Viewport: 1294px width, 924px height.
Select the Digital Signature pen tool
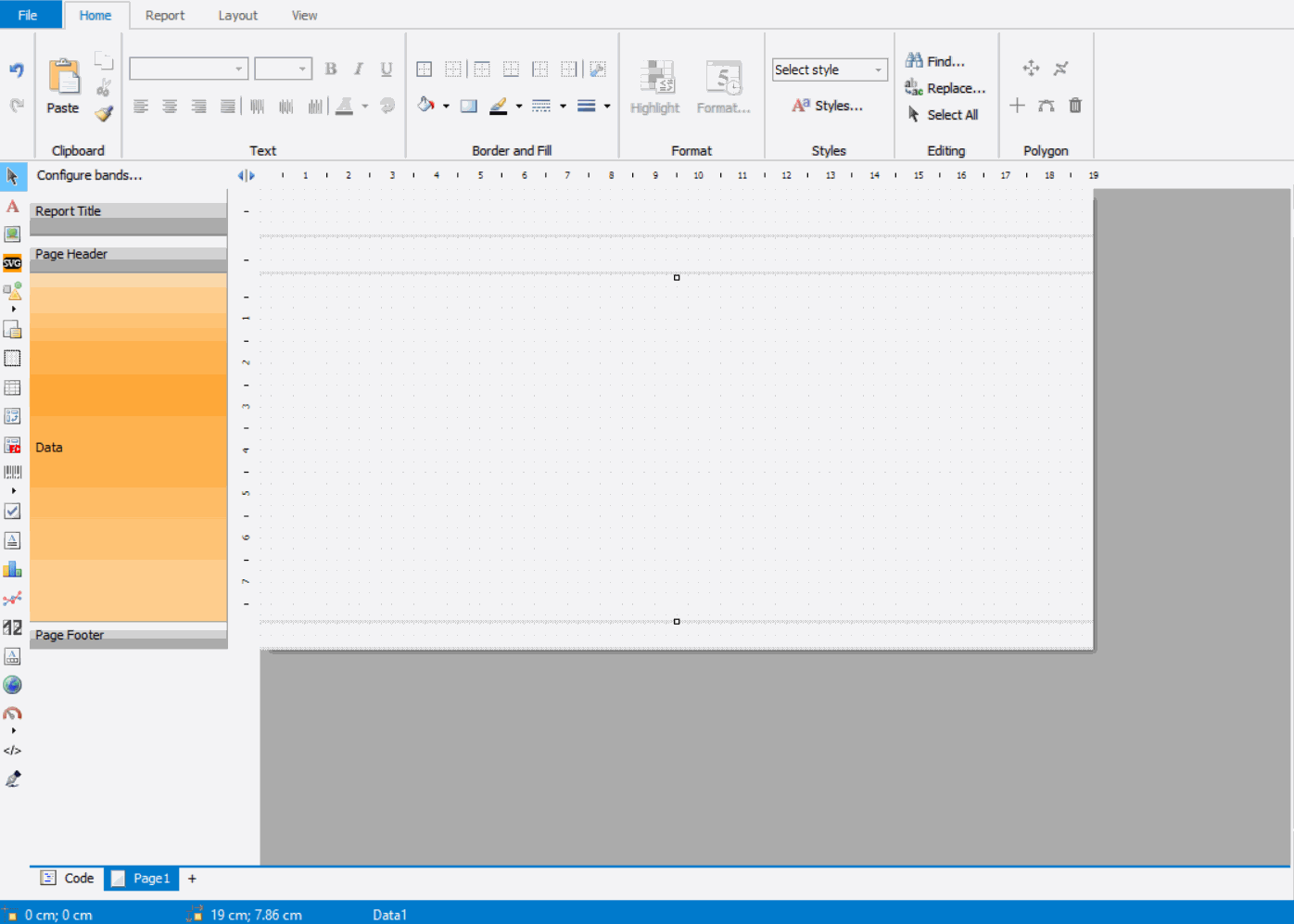(x=12, y=779)
